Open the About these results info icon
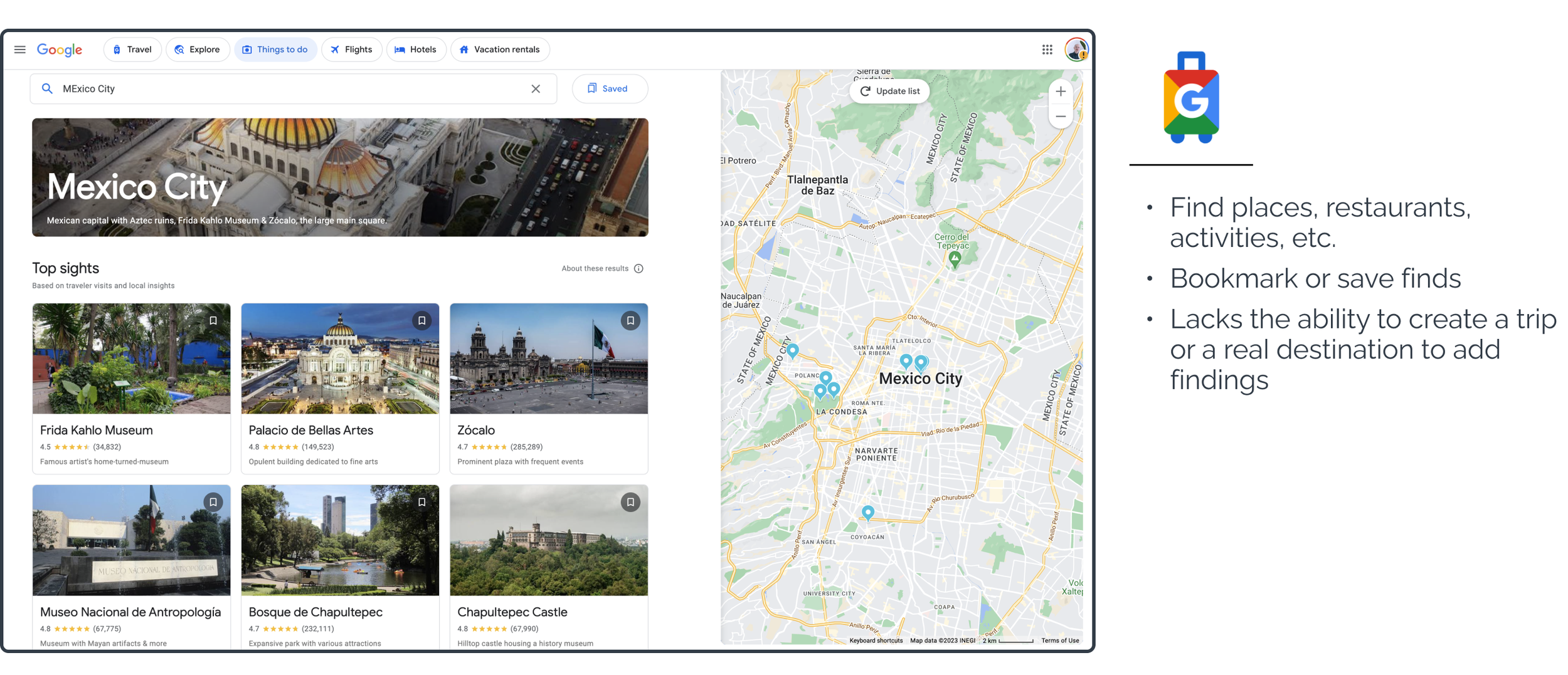The height and width of the screenshot is (675, 1568). [x=638, y=269]
